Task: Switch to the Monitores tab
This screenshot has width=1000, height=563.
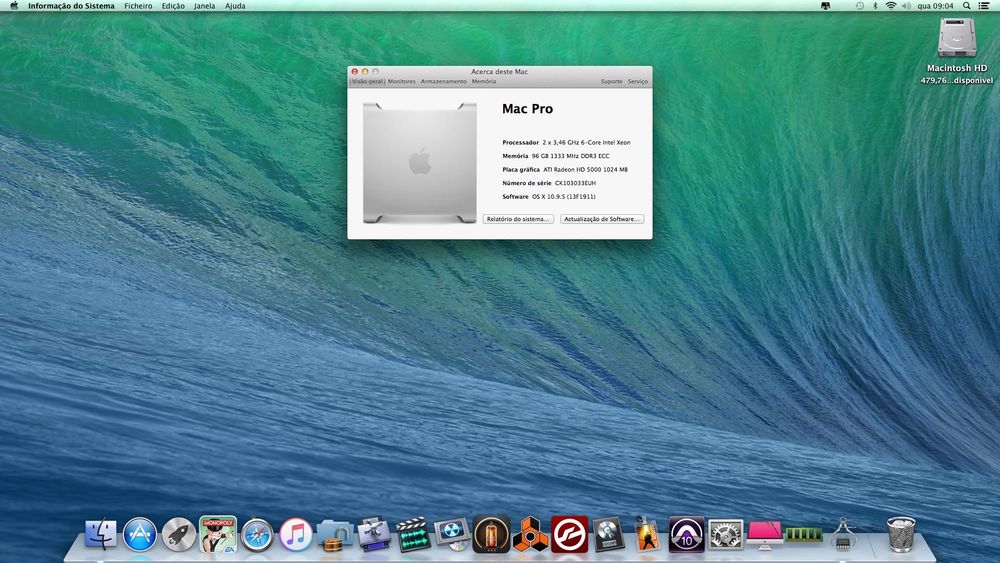Action: click(x=402, y=82)
